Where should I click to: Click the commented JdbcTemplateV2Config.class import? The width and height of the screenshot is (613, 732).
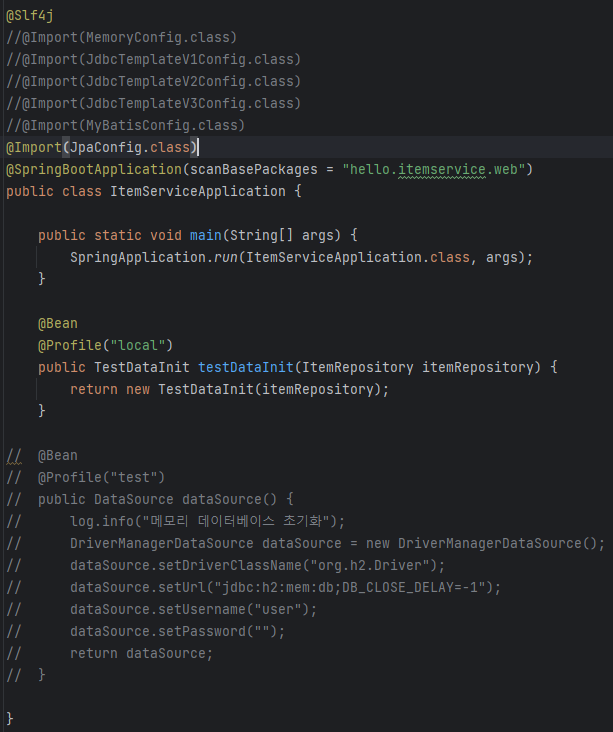click(153, 81)
